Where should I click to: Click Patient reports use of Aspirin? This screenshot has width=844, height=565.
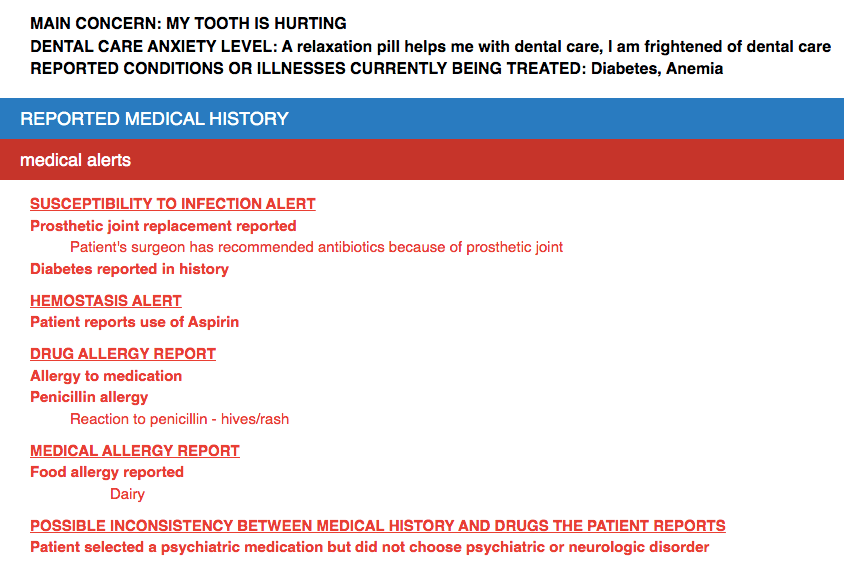click(x=134, y=322)
